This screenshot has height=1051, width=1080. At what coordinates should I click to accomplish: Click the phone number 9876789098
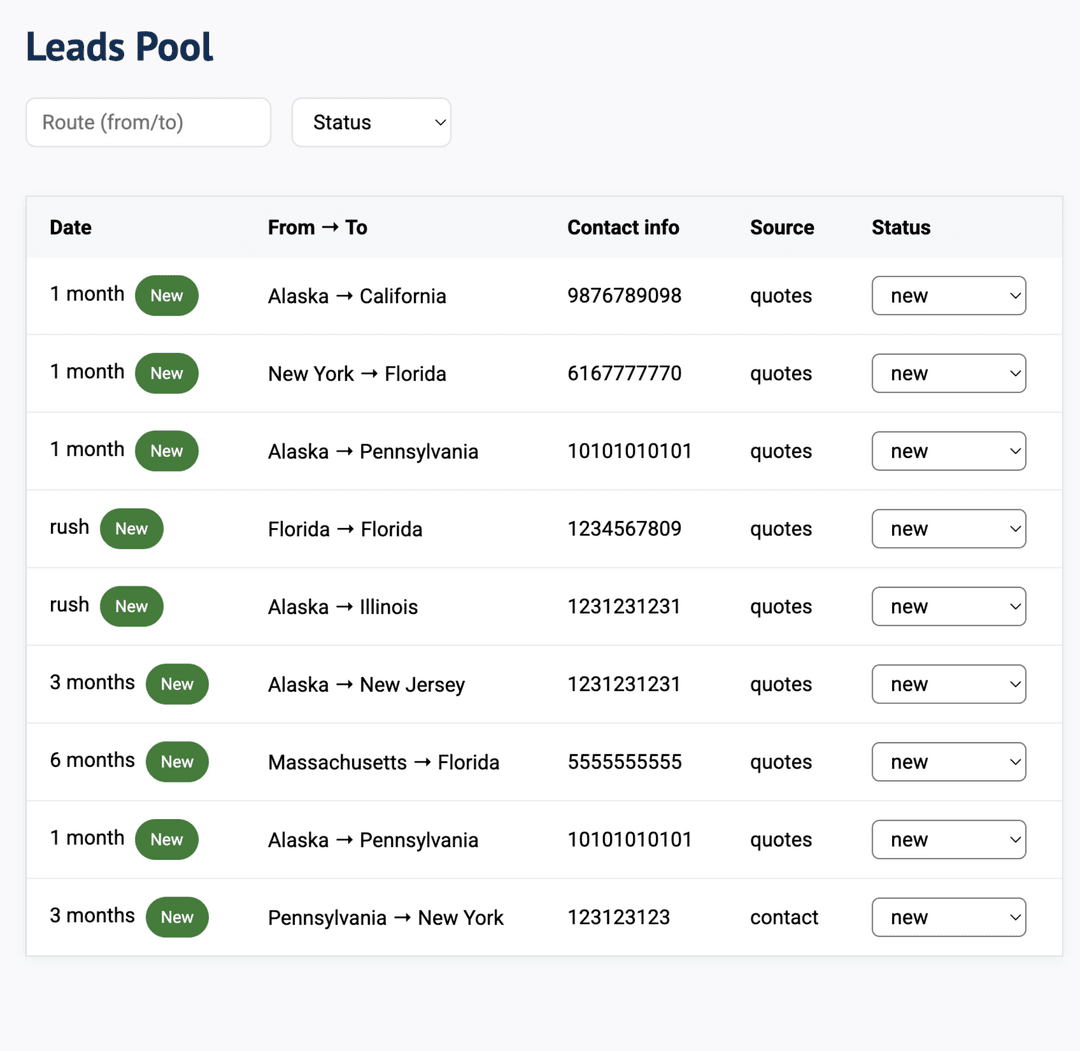point(624,295)
